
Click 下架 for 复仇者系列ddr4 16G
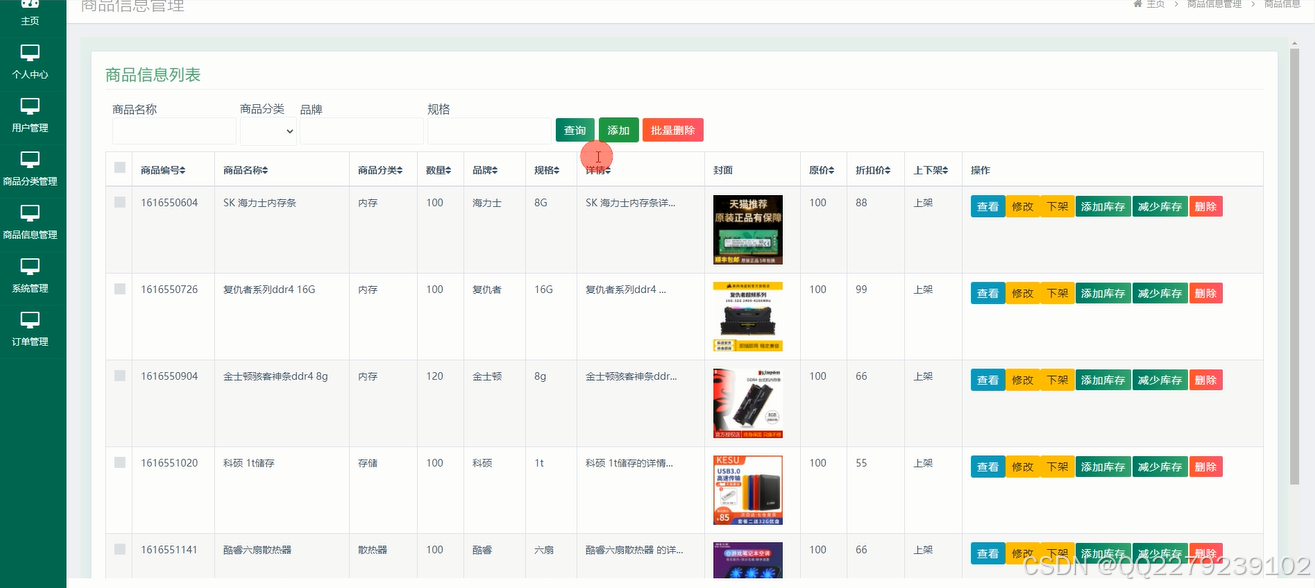pos(1056,294)
